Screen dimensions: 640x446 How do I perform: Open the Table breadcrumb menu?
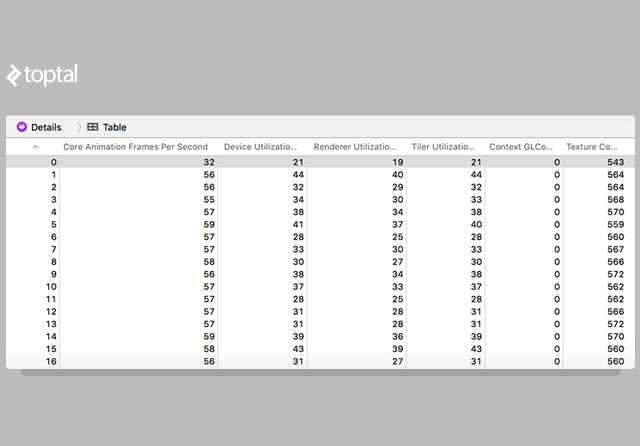click(x=115, y=127)
